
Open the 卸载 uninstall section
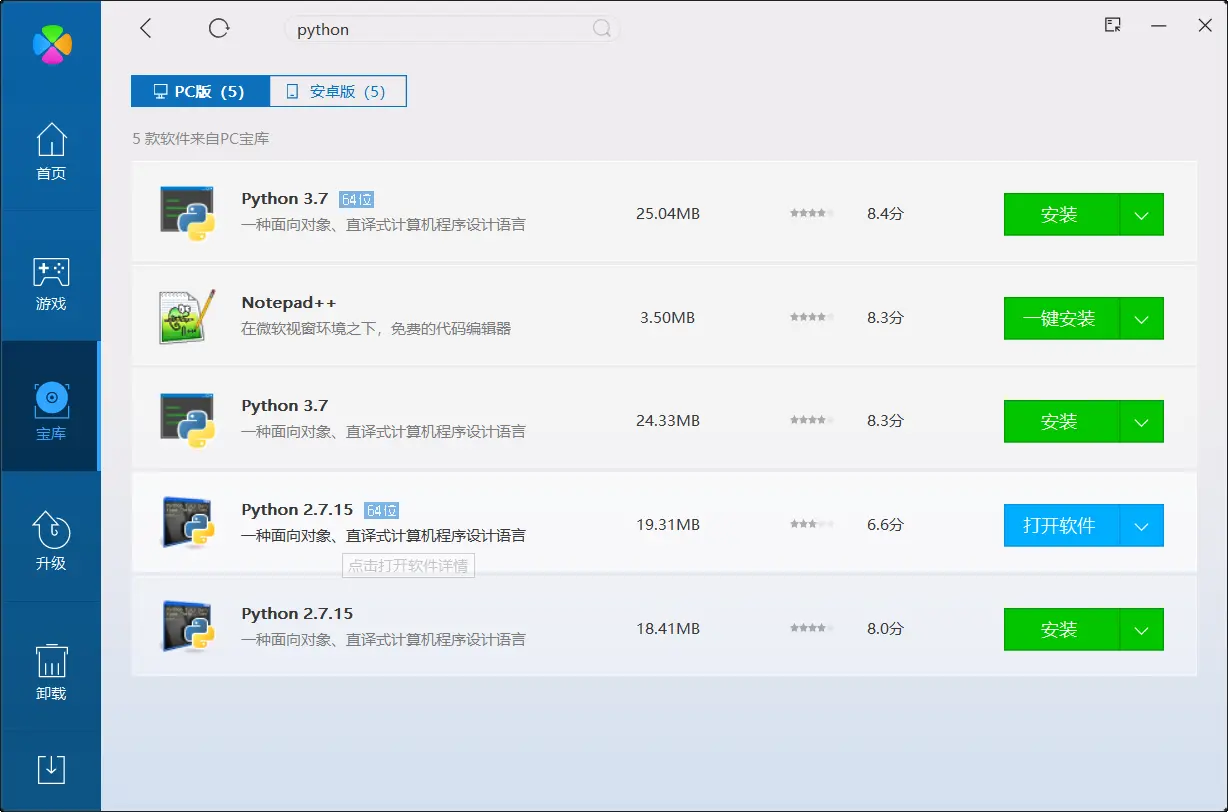(x=51, y=671)
